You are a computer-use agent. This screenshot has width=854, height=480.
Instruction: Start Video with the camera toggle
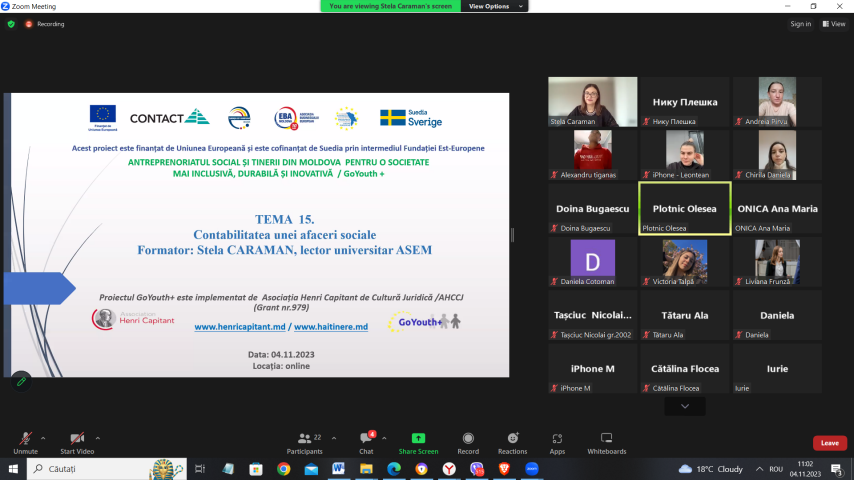tap(77, 443)
